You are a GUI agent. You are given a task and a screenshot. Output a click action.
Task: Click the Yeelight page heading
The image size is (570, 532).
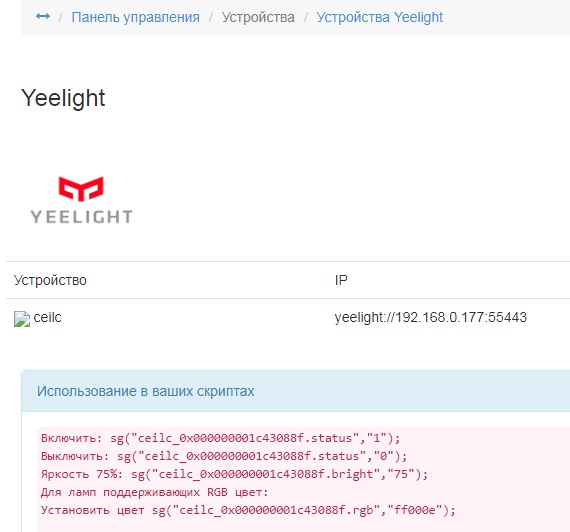63,98
